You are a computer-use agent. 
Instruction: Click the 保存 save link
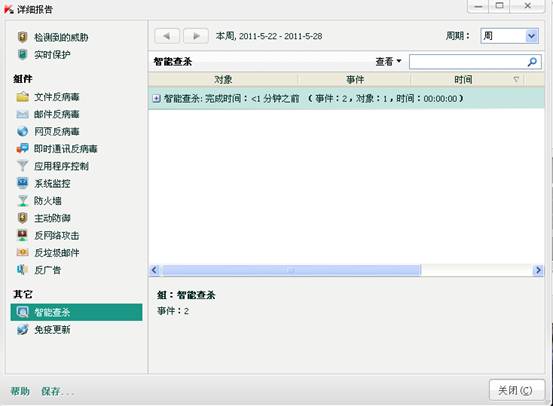[x=57, y=391]
